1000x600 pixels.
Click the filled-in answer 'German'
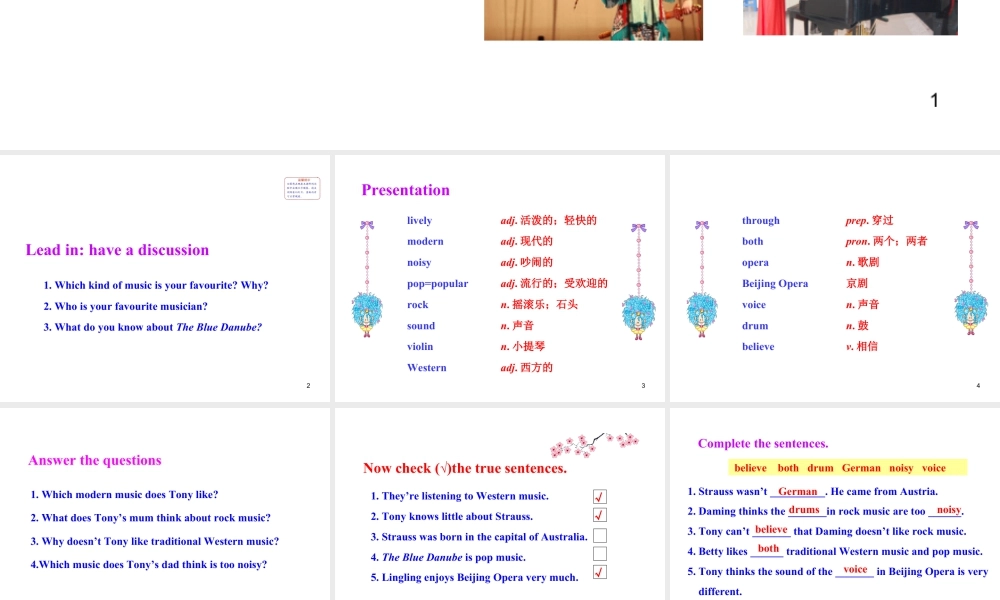click(797, 491)
